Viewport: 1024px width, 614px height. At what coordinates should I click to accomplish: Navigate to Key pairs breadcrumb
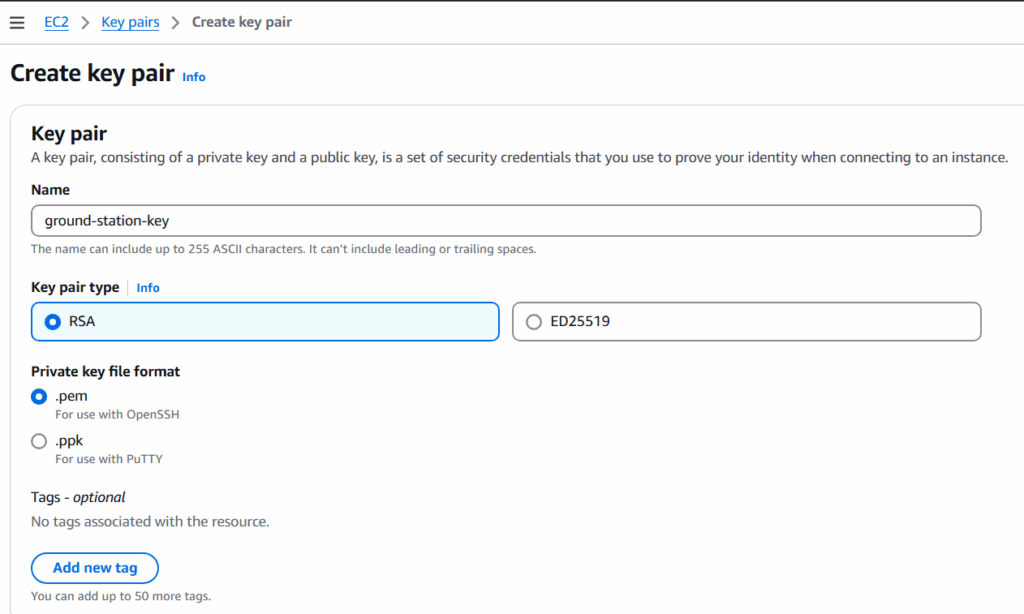point(130,22)
